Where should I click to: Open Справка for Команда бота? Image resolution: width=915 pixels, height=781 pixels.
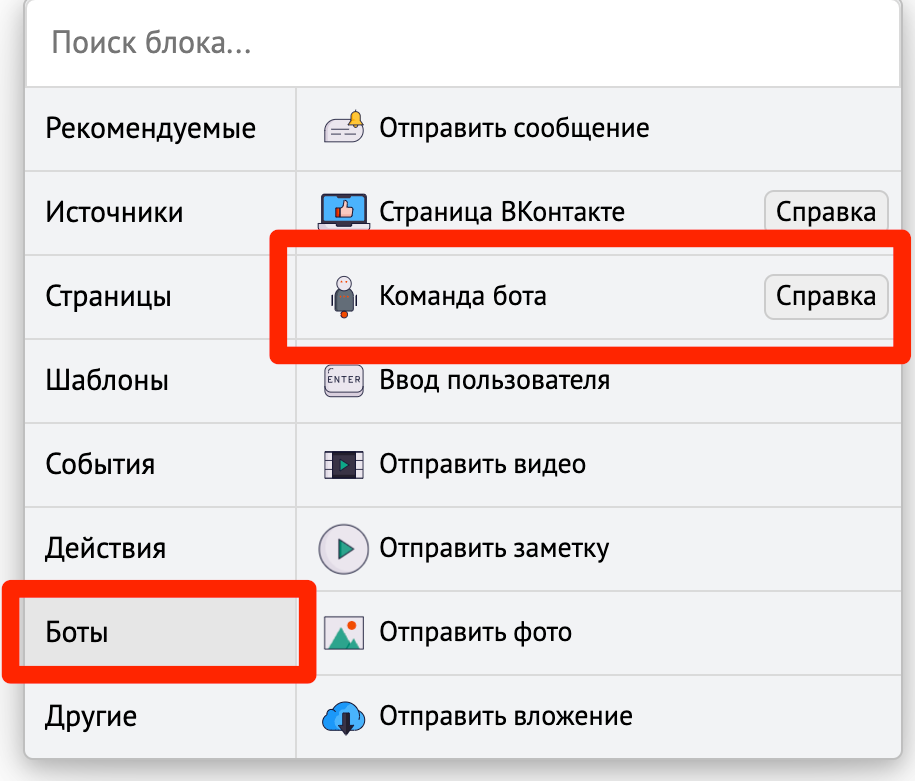point(826,297)
